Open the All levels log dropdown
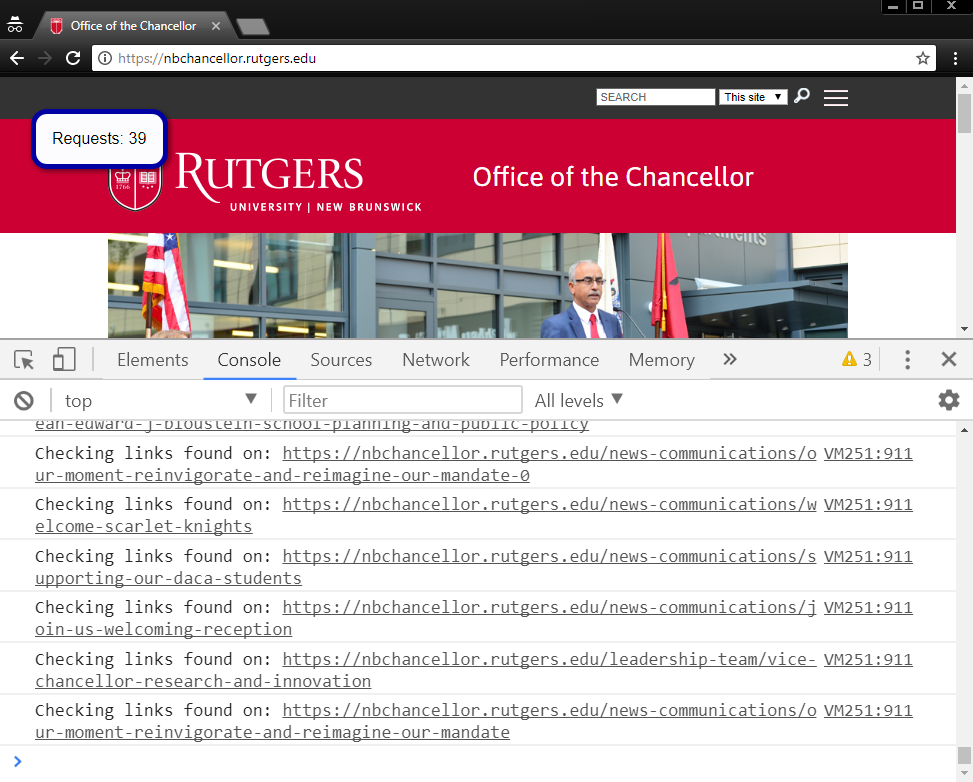 point(578,400)
